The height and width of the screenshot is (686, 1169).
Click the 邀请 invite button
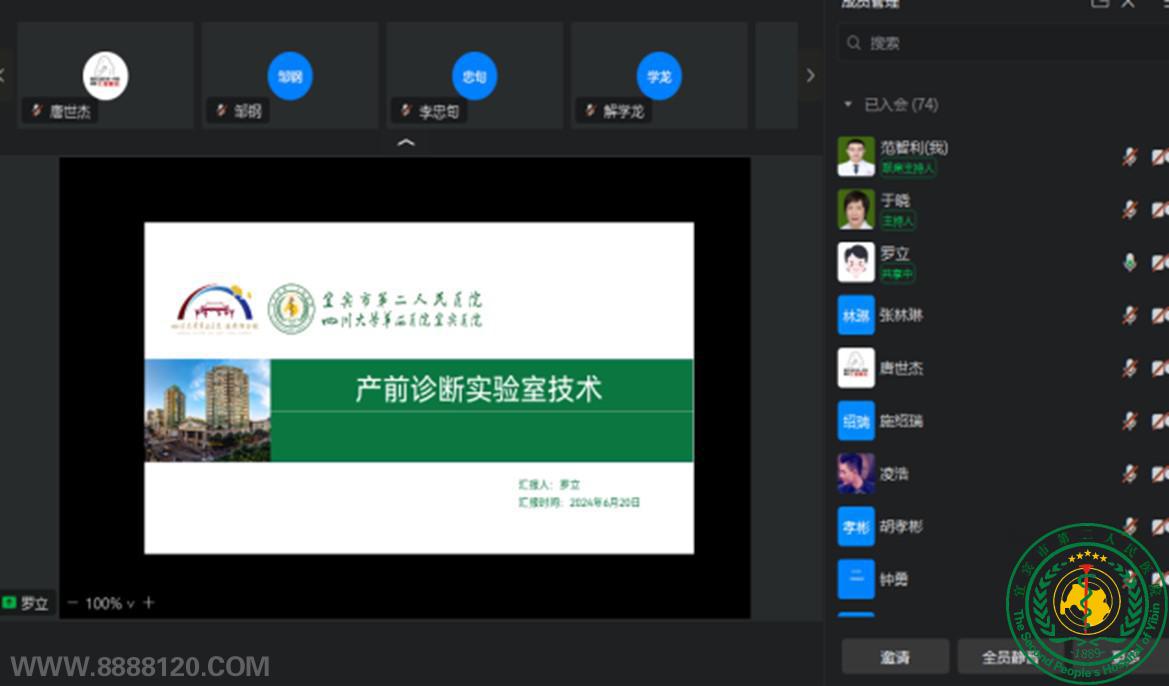point(895,657)
